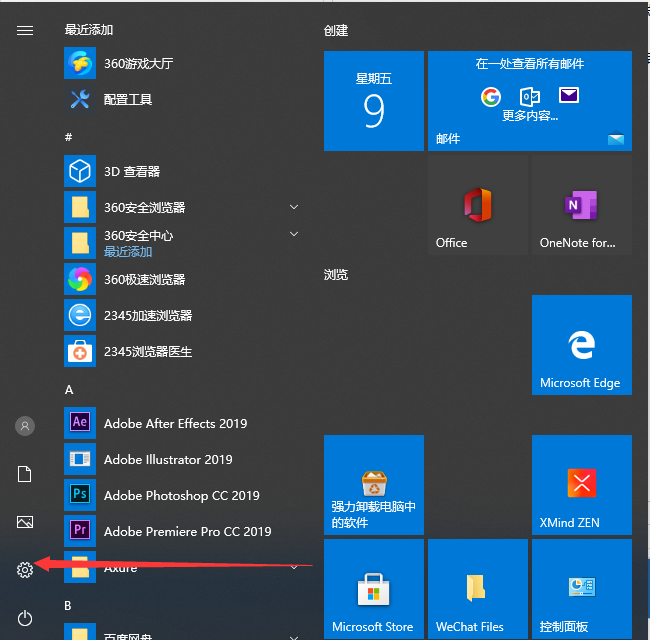650x640 pixels.
Task: Expand the 360安全浏览器 folder
Action: (294, 207)
